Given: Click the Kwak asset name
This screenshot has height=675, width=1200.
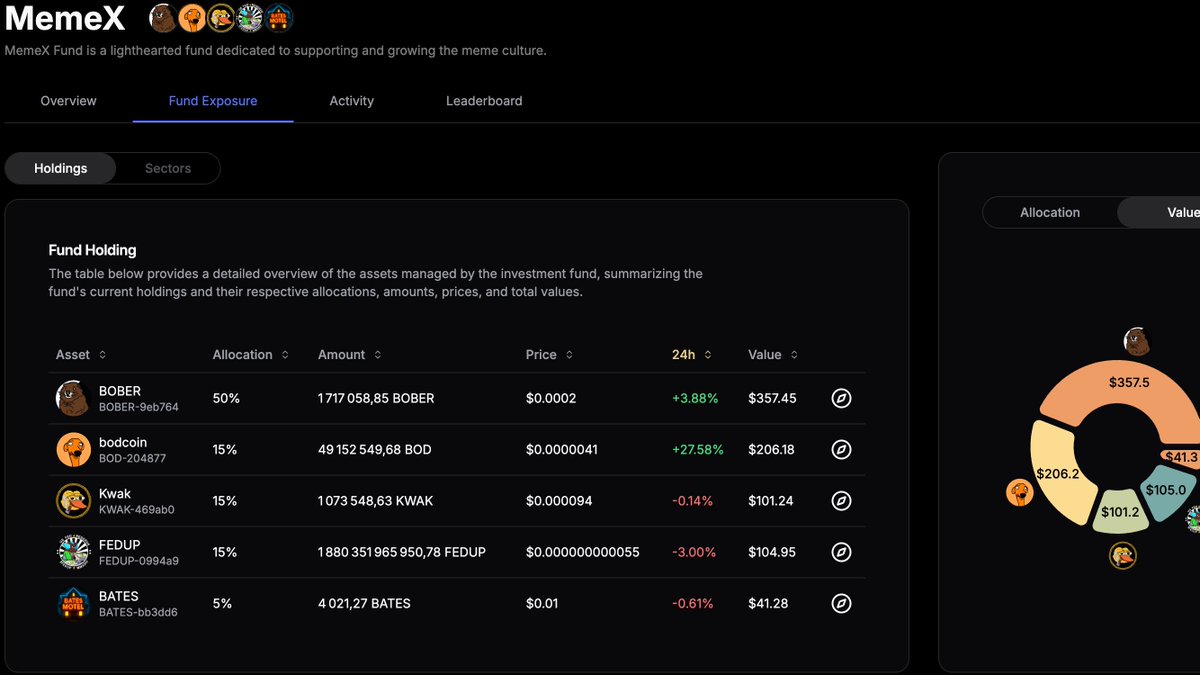Looking at the screenshot, I should tap(115, 494).
